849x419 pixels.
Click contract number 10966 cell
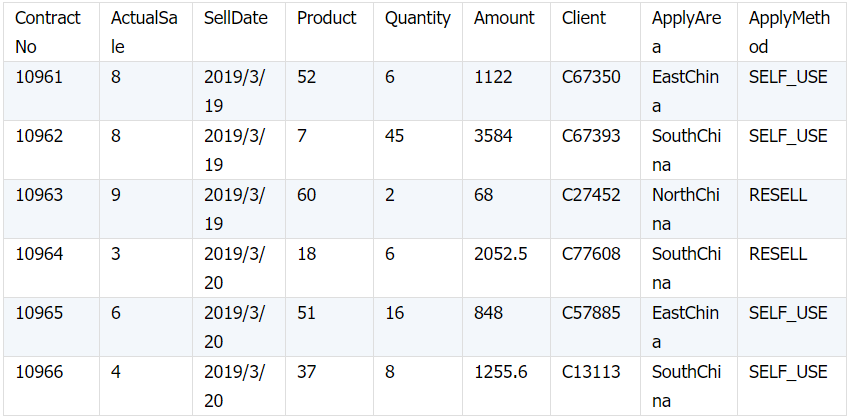point(39,372)
